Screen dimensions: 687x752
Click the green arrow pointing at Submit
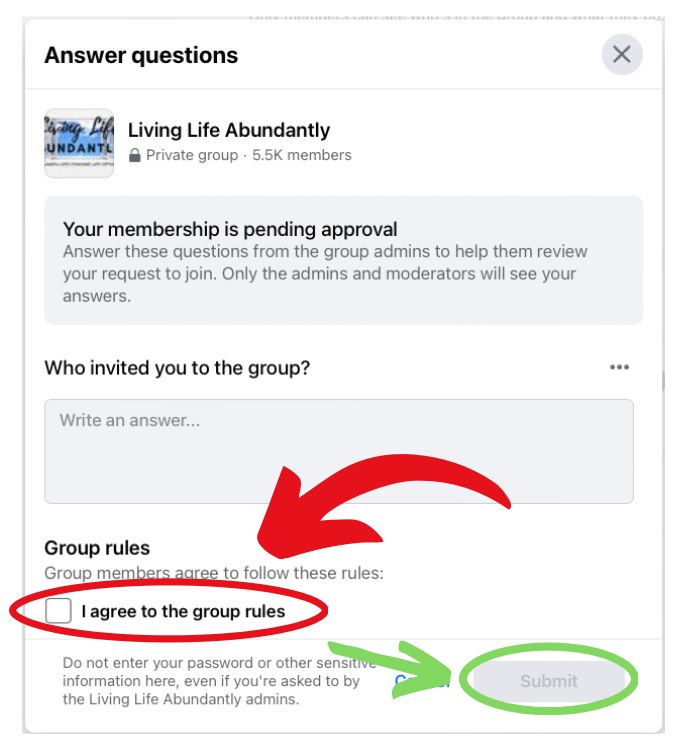pos(393,669)
